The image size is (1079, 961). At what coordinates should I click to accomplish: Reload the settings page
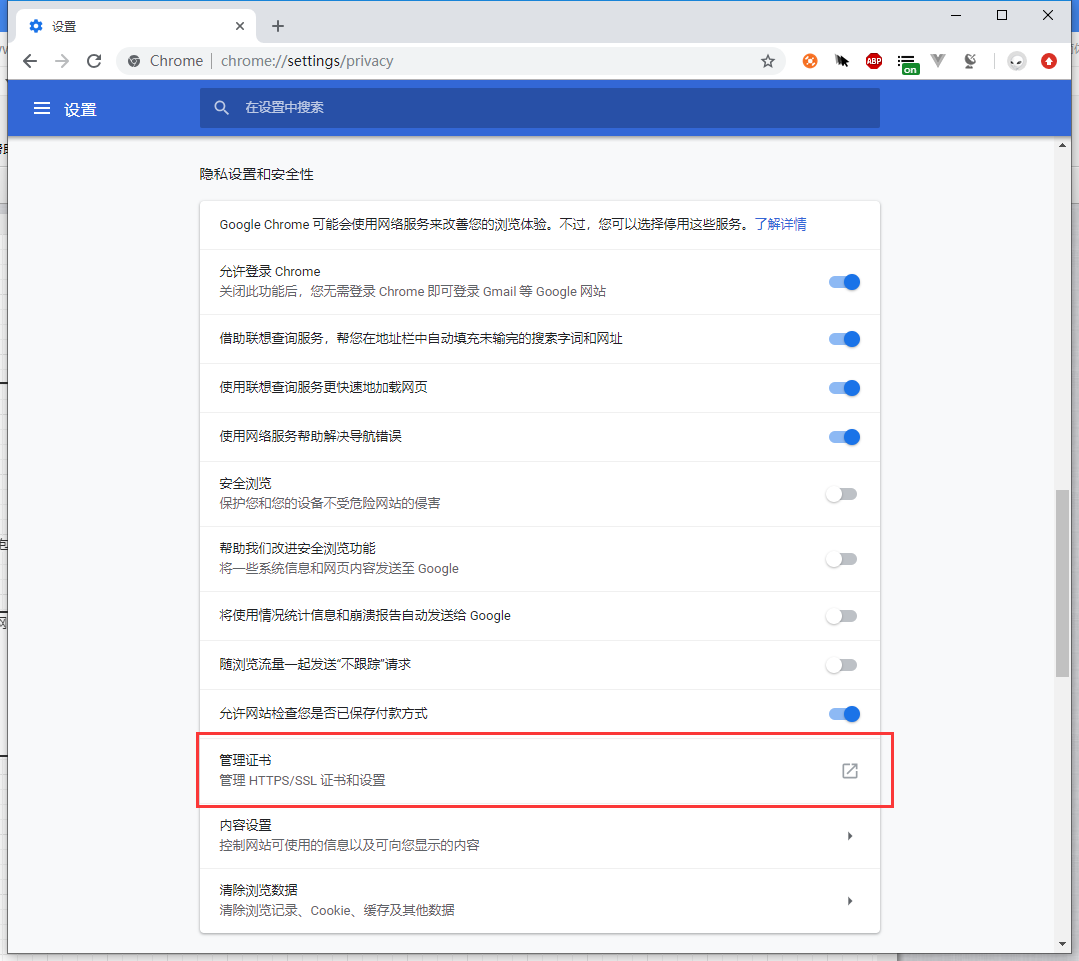pyautogui.click(x=94, y=61)
